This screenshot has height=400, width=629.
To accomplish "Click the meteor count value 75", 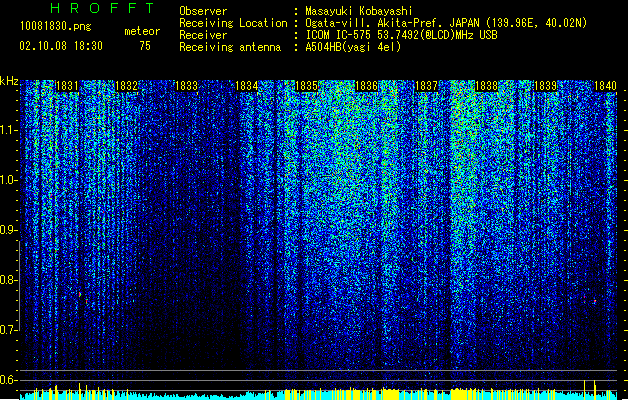I will click(145, 46).
